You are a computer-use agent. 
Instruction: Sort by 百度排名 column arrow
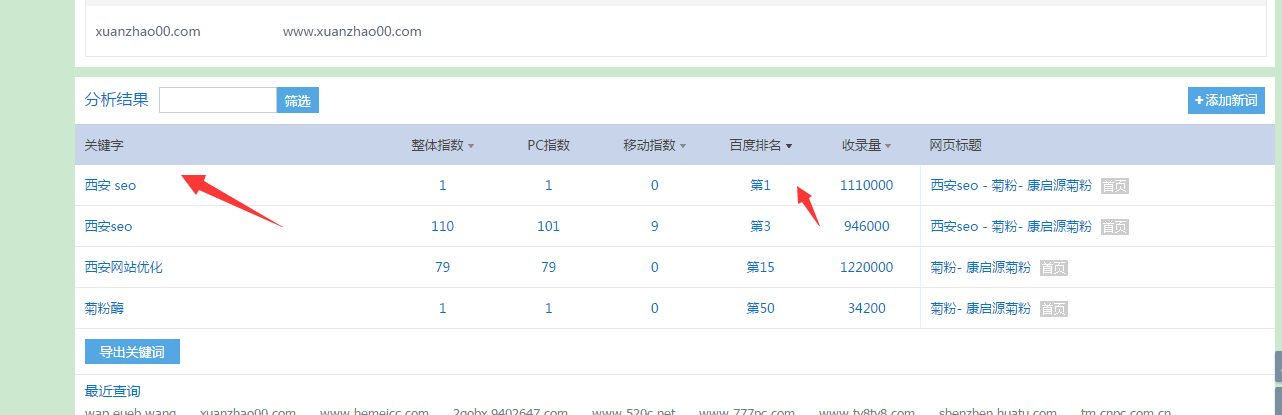789,146
